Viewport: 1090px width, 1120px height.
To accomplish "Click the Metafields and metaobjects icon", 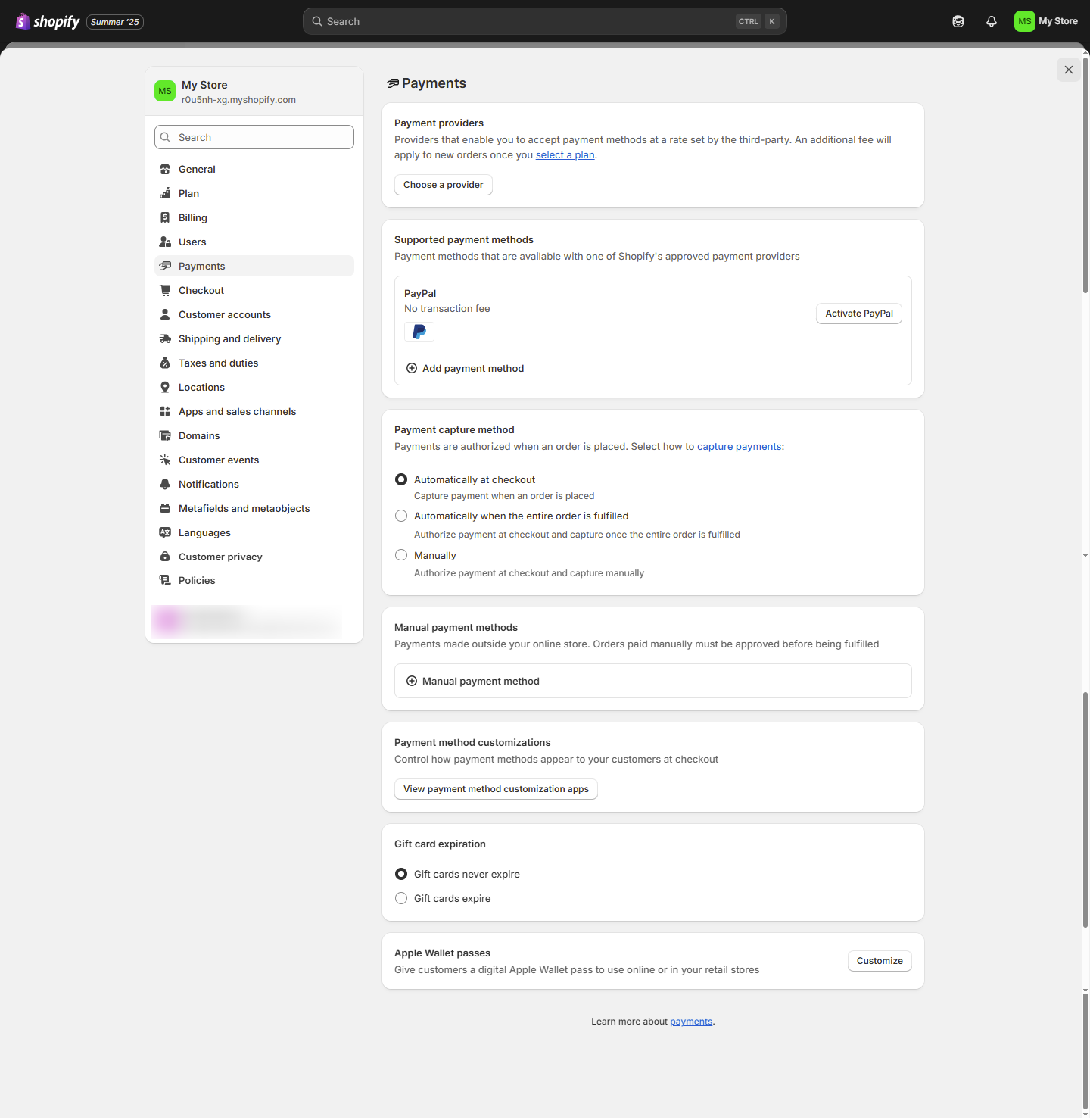I will tap(165, 508).
